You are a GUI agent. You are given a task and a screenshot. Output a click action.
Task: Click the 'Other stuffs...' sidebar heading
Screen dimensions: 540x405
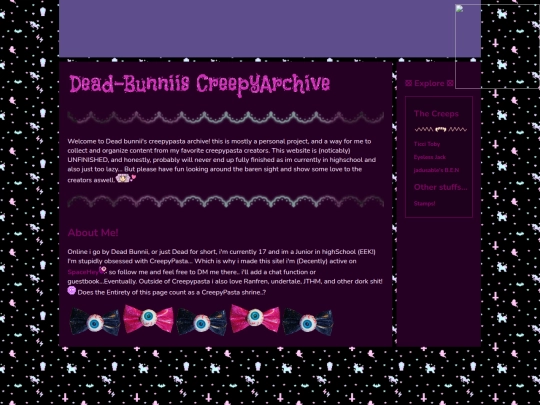point(440,187)
